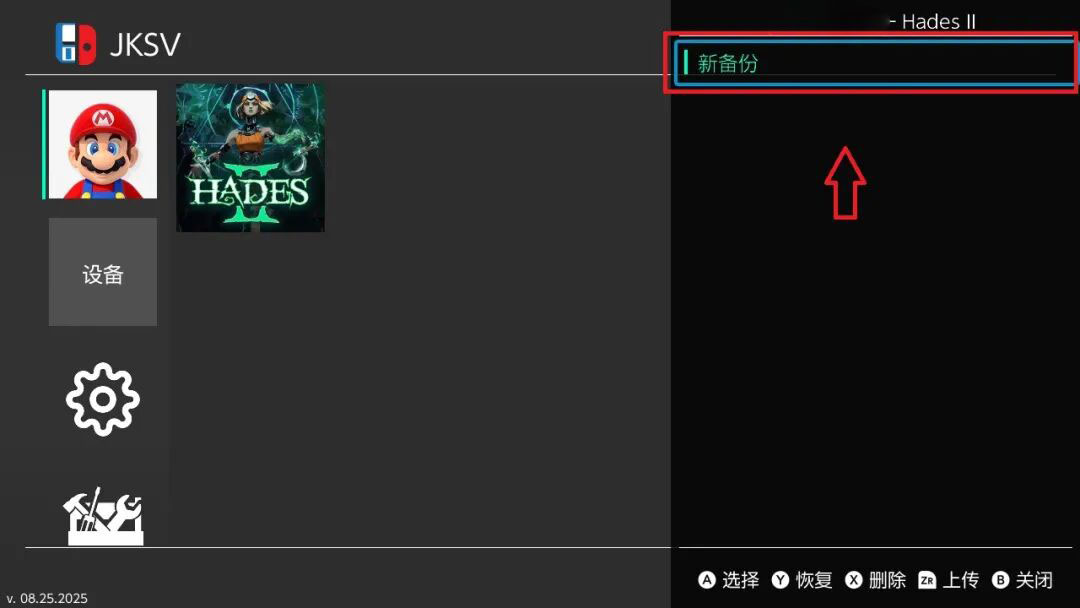Click the 关闭 close label
The height and width of the screenshot is (608, 1080).
coord(1034,580)
